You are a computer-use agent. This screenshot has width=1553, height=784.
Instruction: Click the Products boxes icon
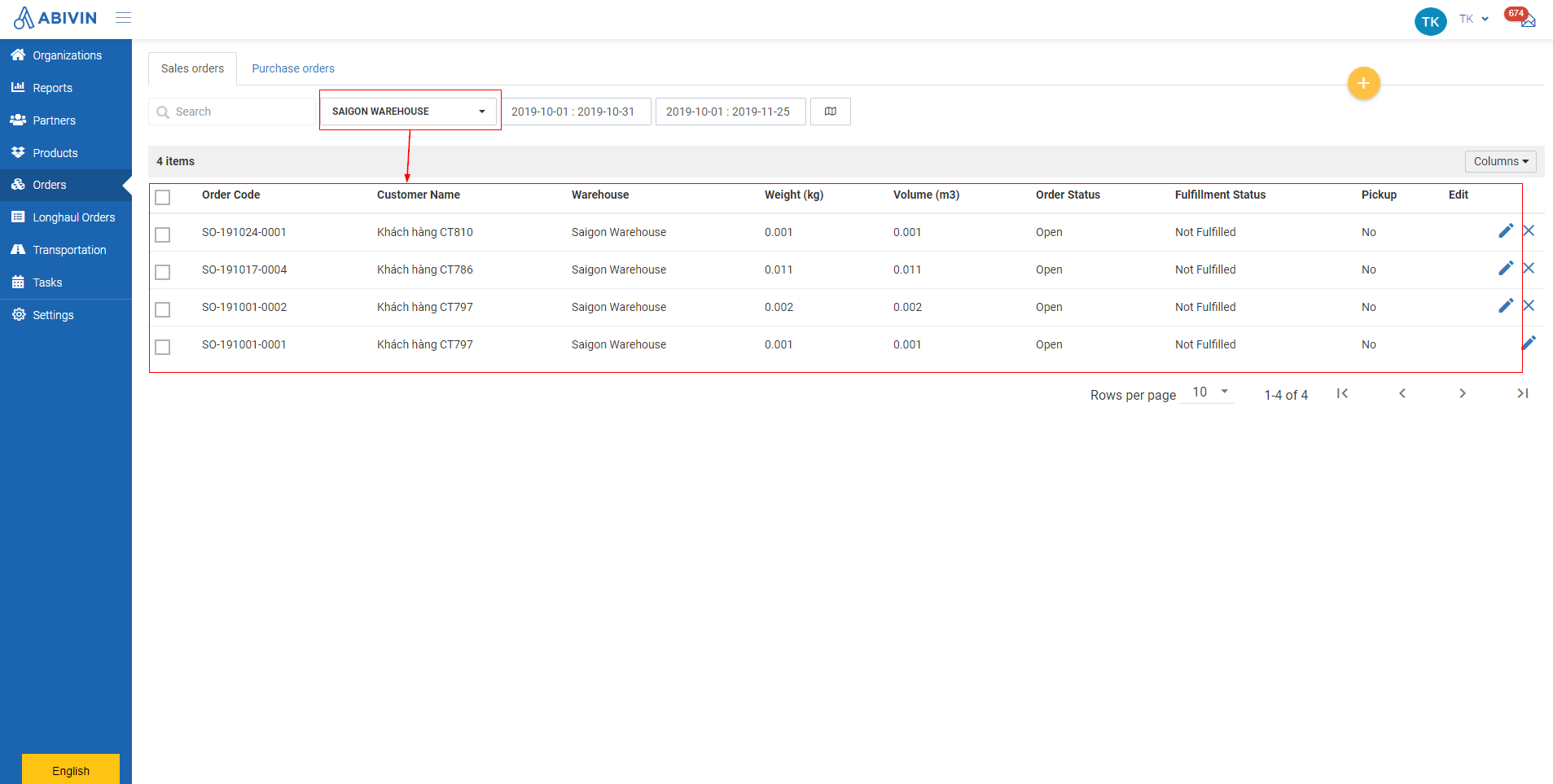click(18, 152)
